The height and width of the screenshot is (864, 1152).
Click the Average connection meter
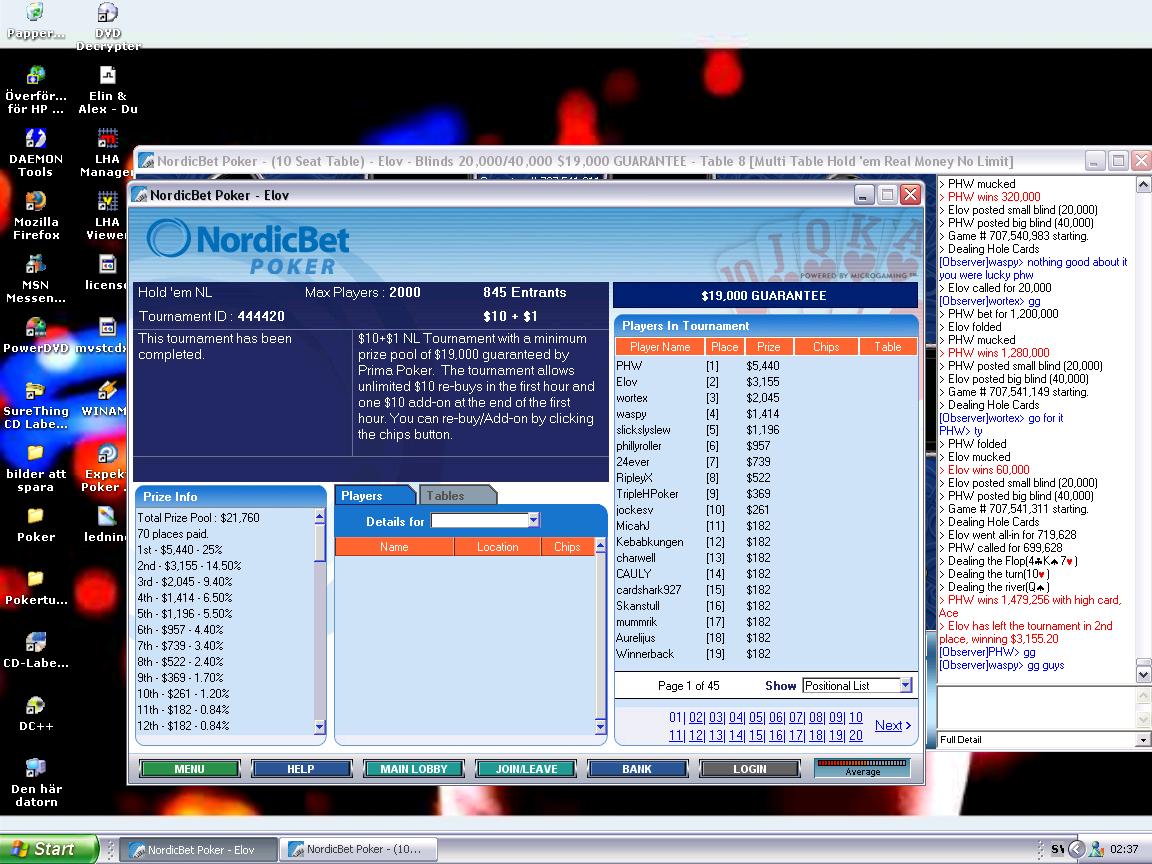[x=863, y=768]
